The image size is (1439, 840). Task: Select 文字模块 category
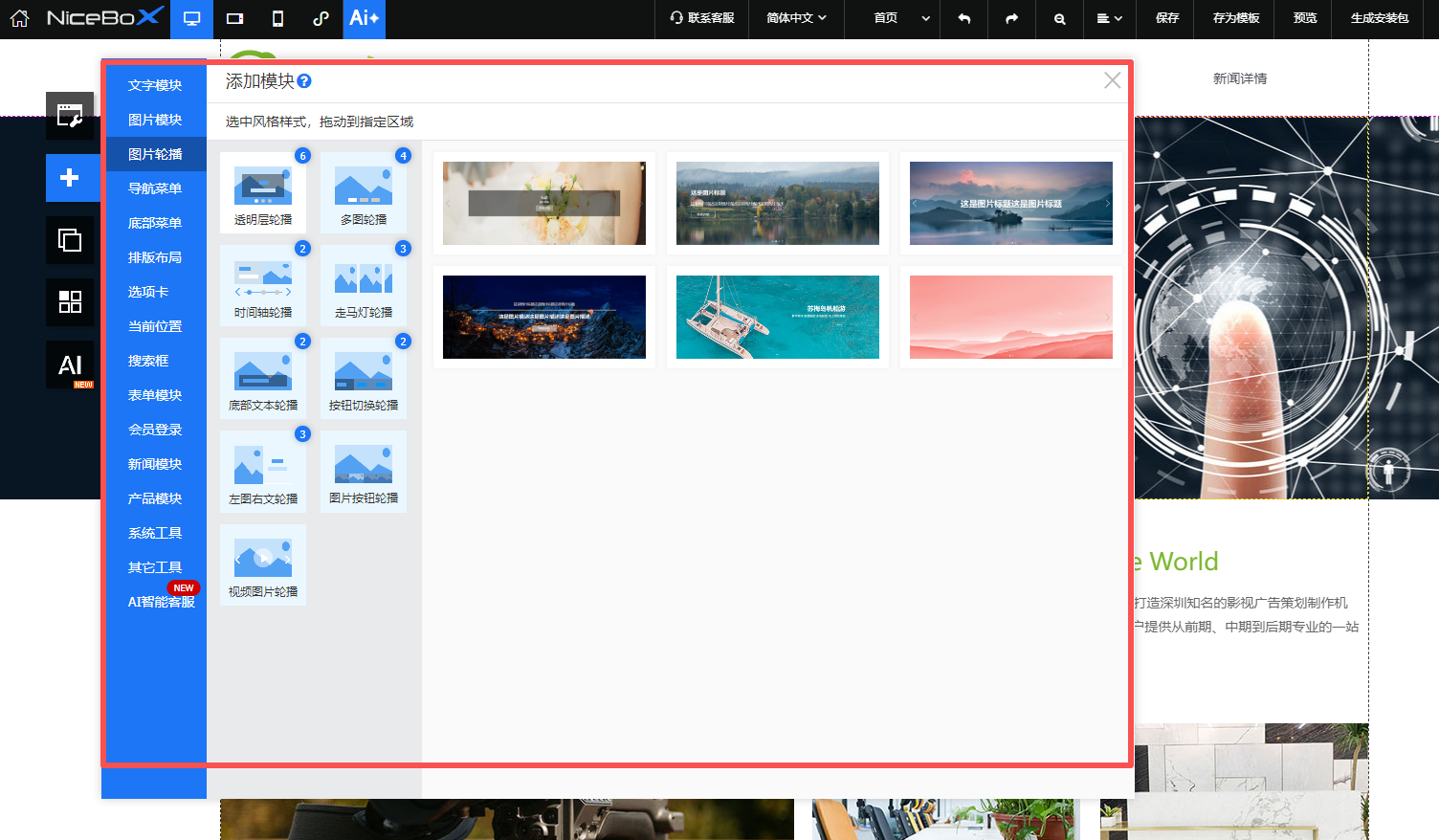pyautogui.click(x=155, y=85)
